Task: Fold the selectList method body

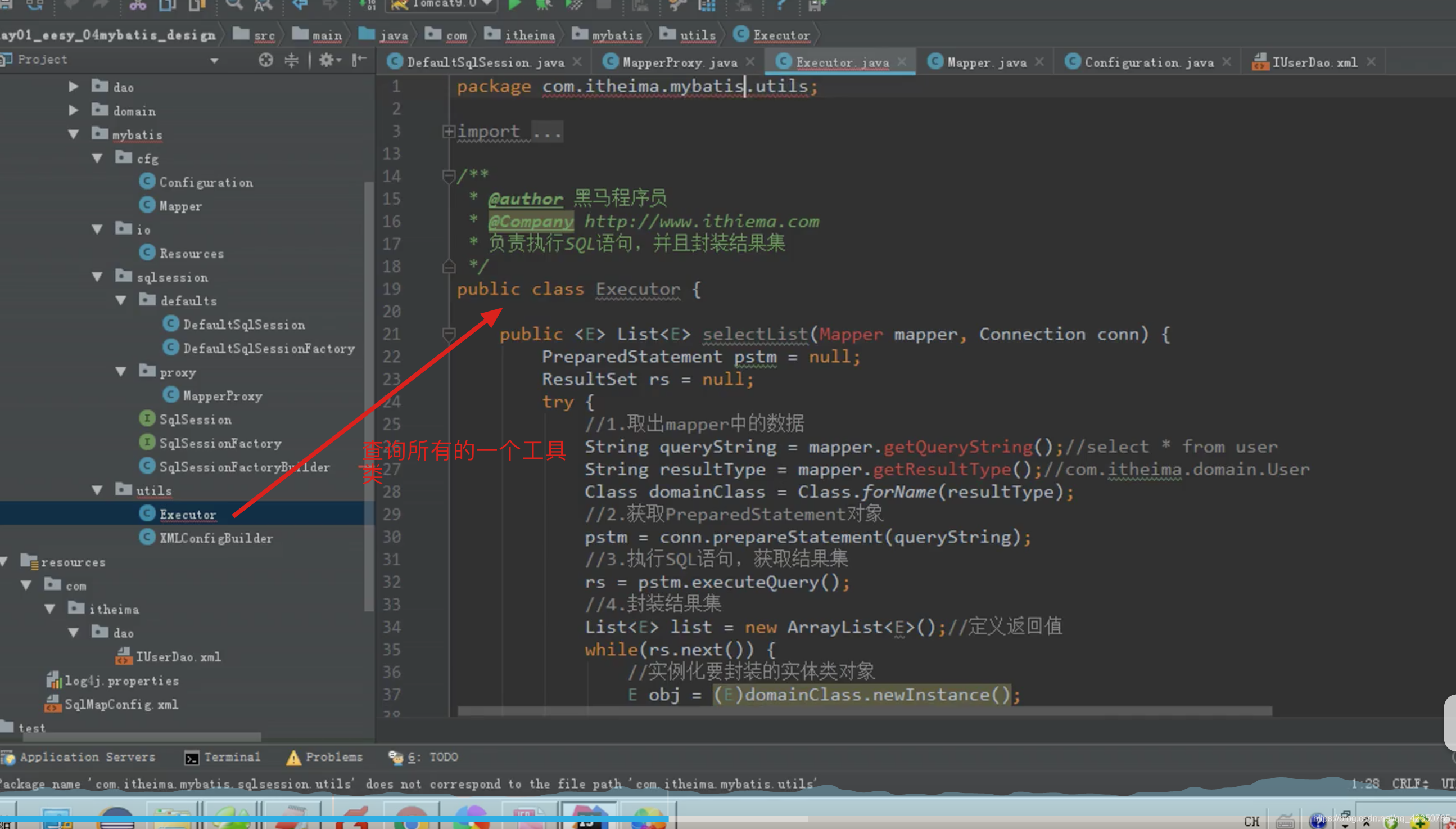Action: click(449, 334)
